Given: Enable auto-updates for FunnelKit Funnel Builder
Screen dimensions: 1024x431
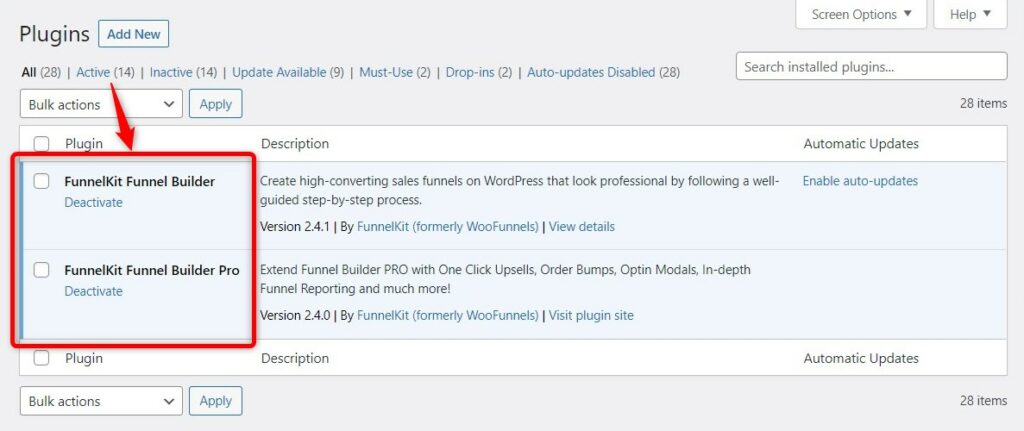Looking at the screenshot, I should (x=860, y=181).
